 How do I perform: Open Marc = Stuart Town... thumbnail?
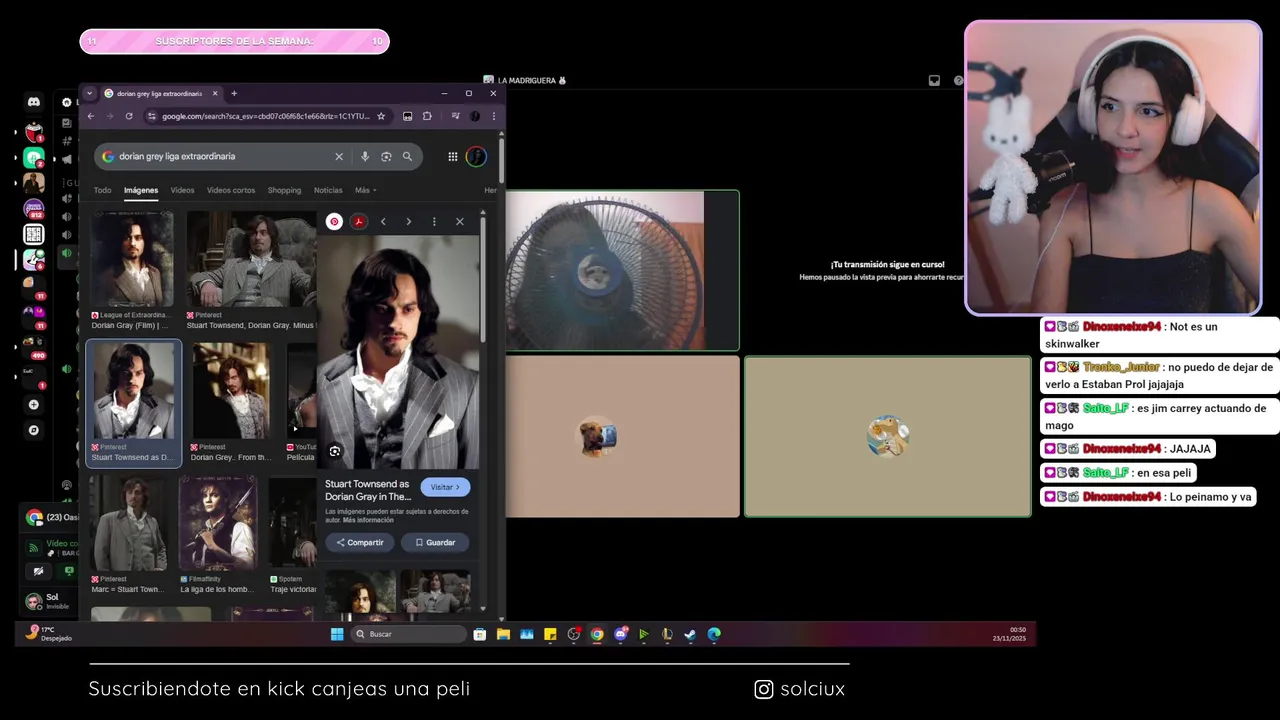pyautogui.click(x=129, y=523)
